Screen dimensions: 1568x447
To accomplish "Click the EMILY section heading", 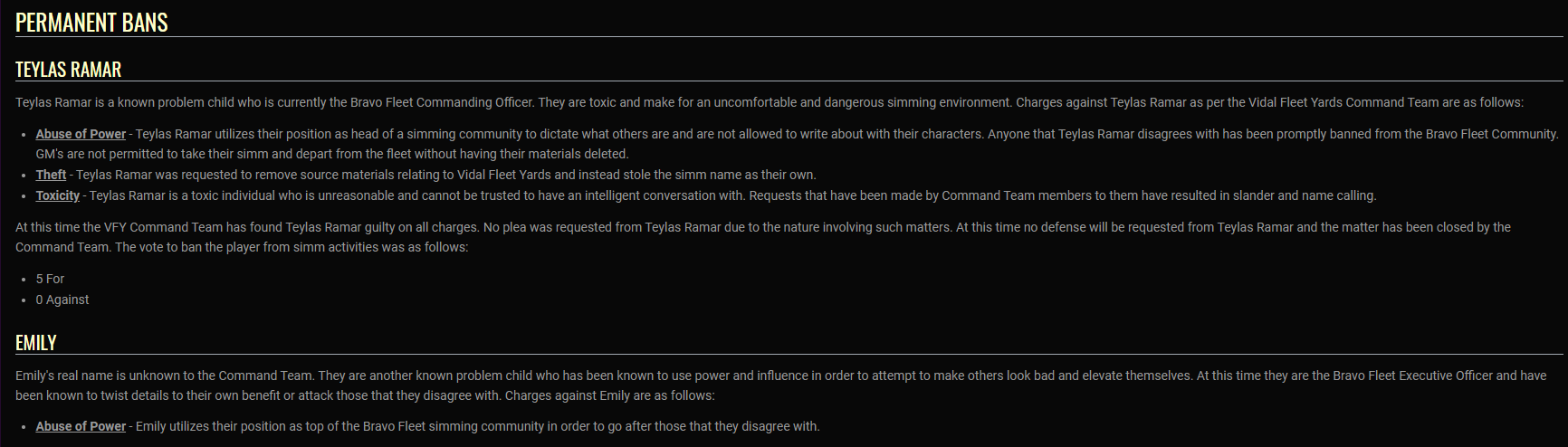I will coord(36,343).
